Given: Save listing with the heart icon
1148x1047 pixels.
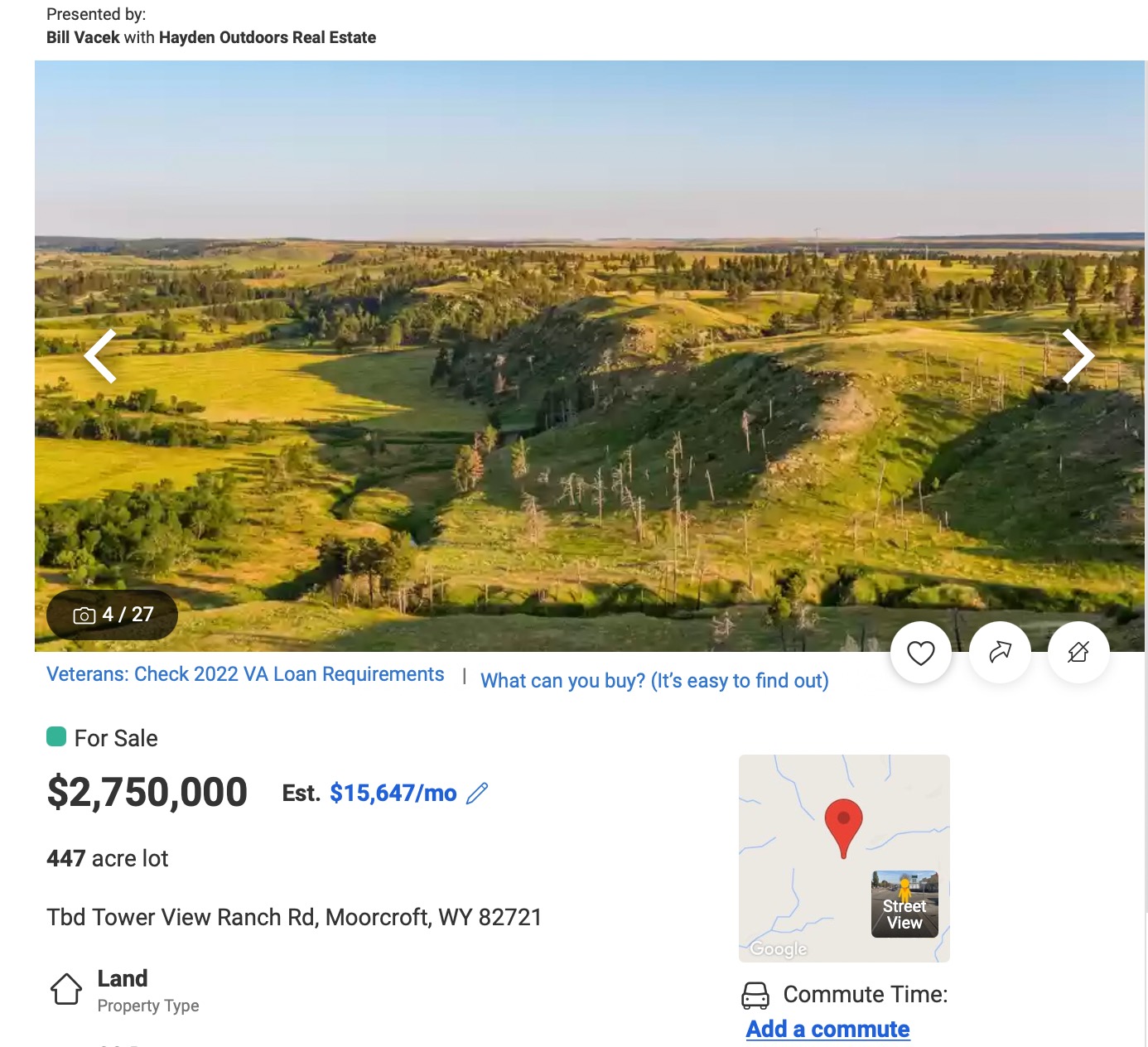Looking at the screenshot, I should (920, 653).
